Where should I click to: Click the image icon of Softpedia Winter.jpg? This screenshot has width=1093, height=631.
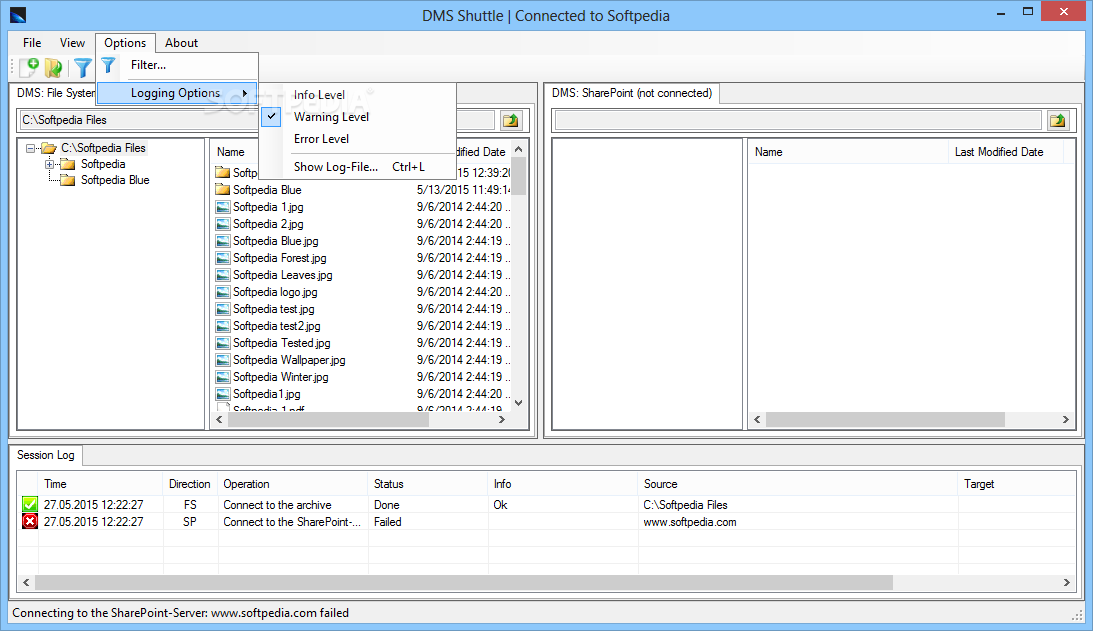(x=222, y=377)
